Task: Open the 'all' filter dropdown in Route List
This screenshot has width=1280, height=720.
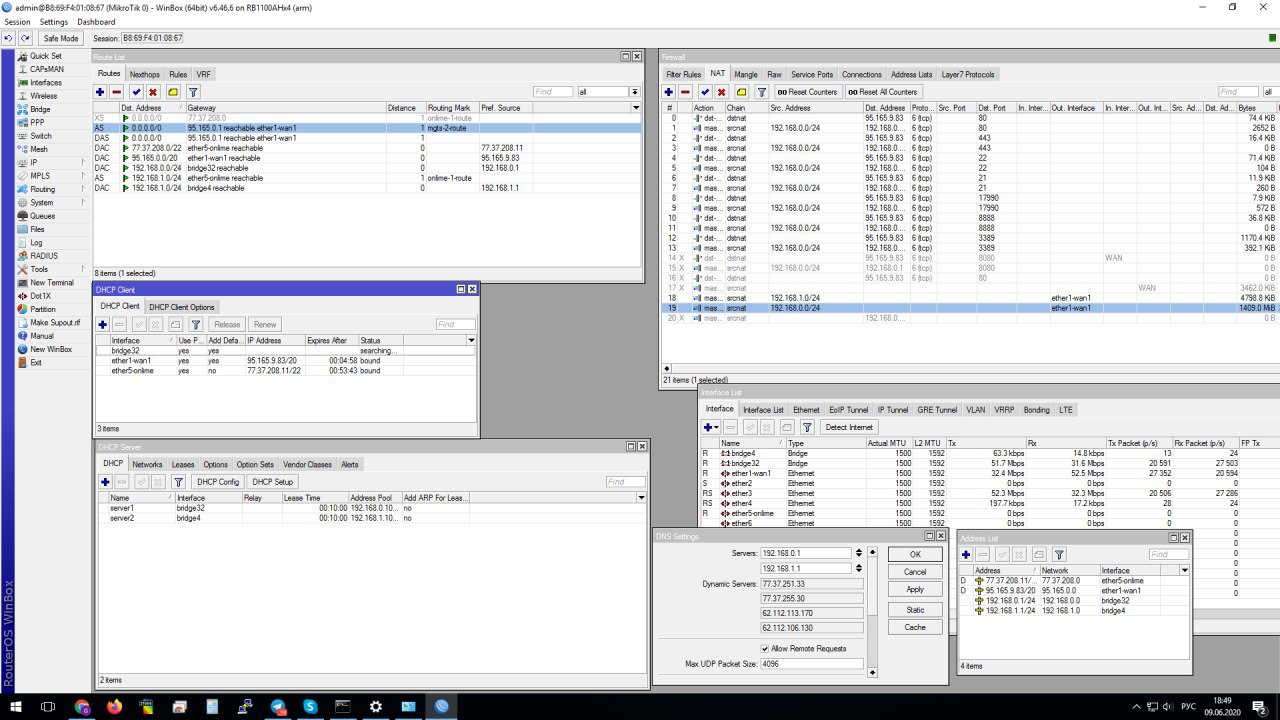Action: click(635, 92)
